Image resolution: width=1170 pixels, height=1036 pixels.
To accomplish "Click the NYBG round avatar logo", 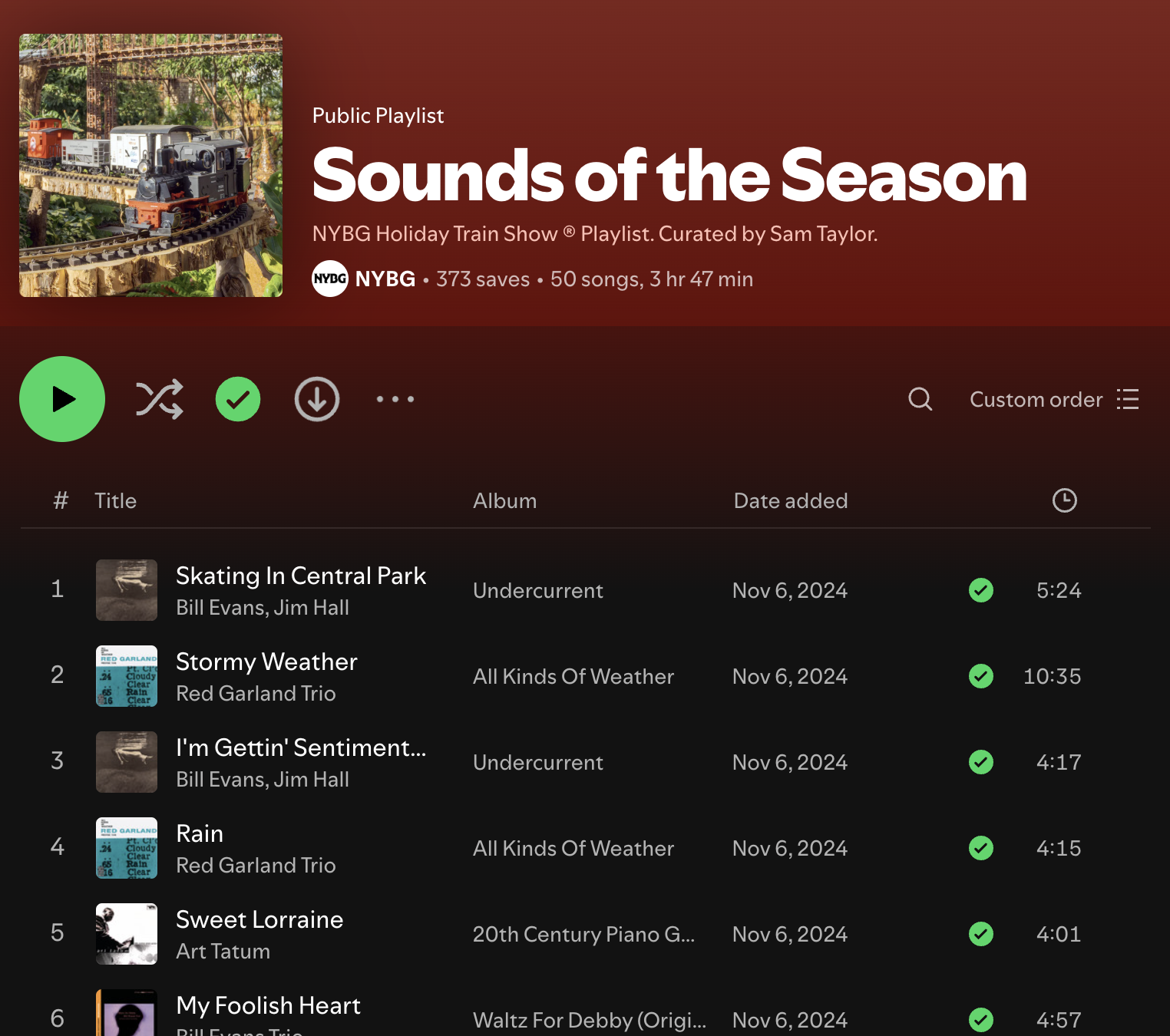I will [x=330, y=279].
